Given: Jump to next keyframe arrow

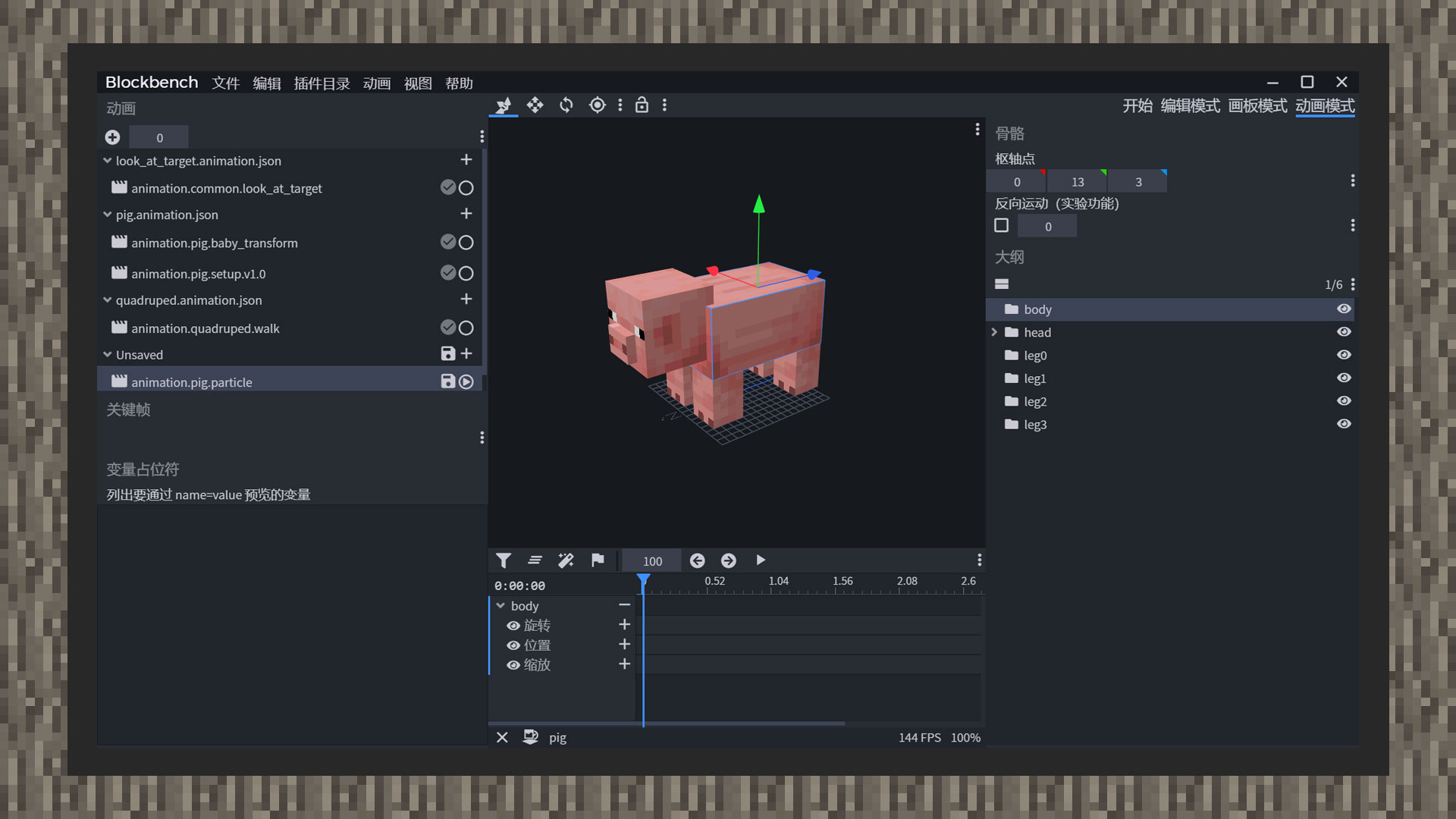Looking at the screenshot, I should coord(729,560).
